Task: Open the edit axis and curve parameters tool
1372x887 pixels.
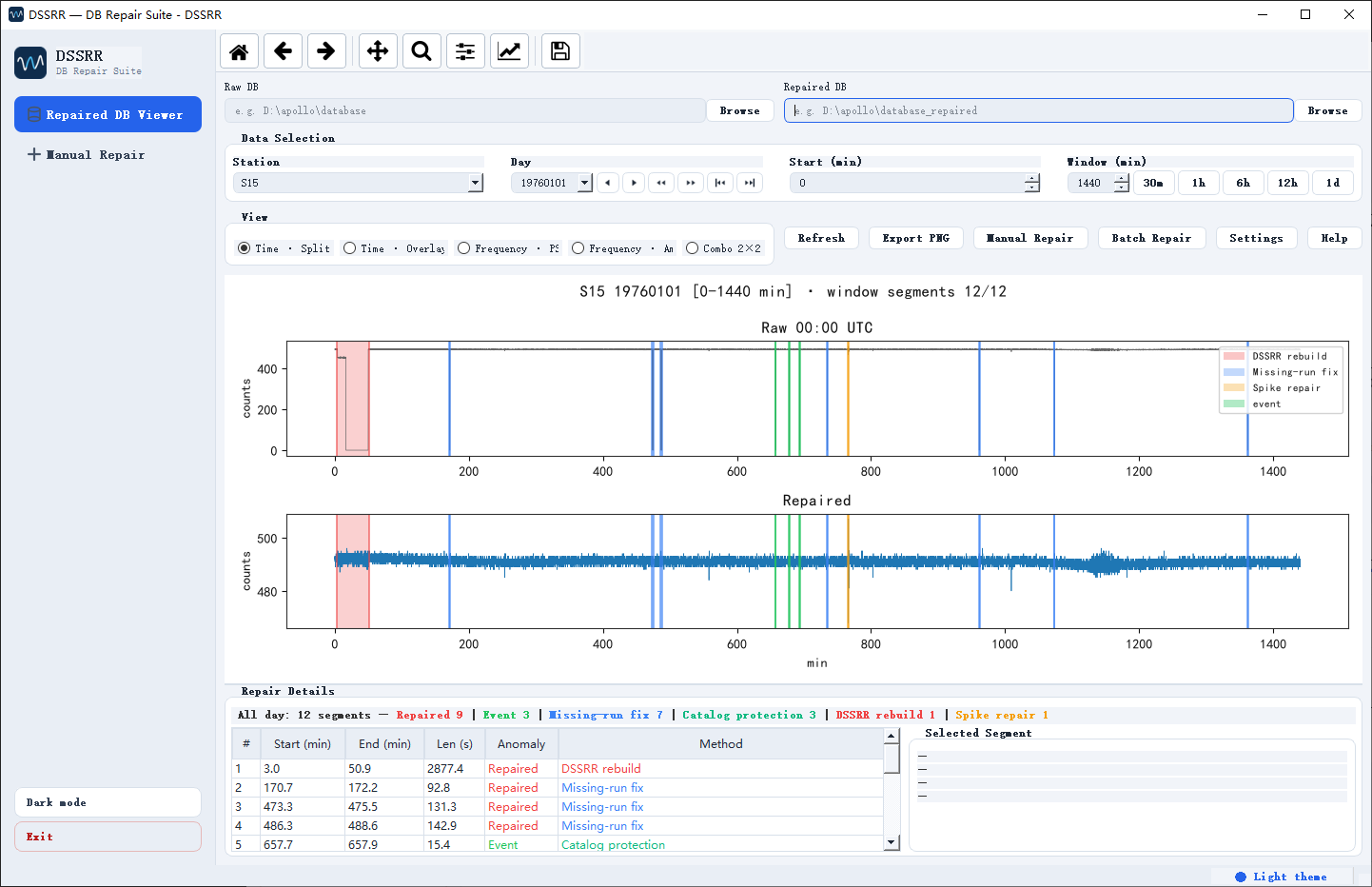Action: pos(509,51)
